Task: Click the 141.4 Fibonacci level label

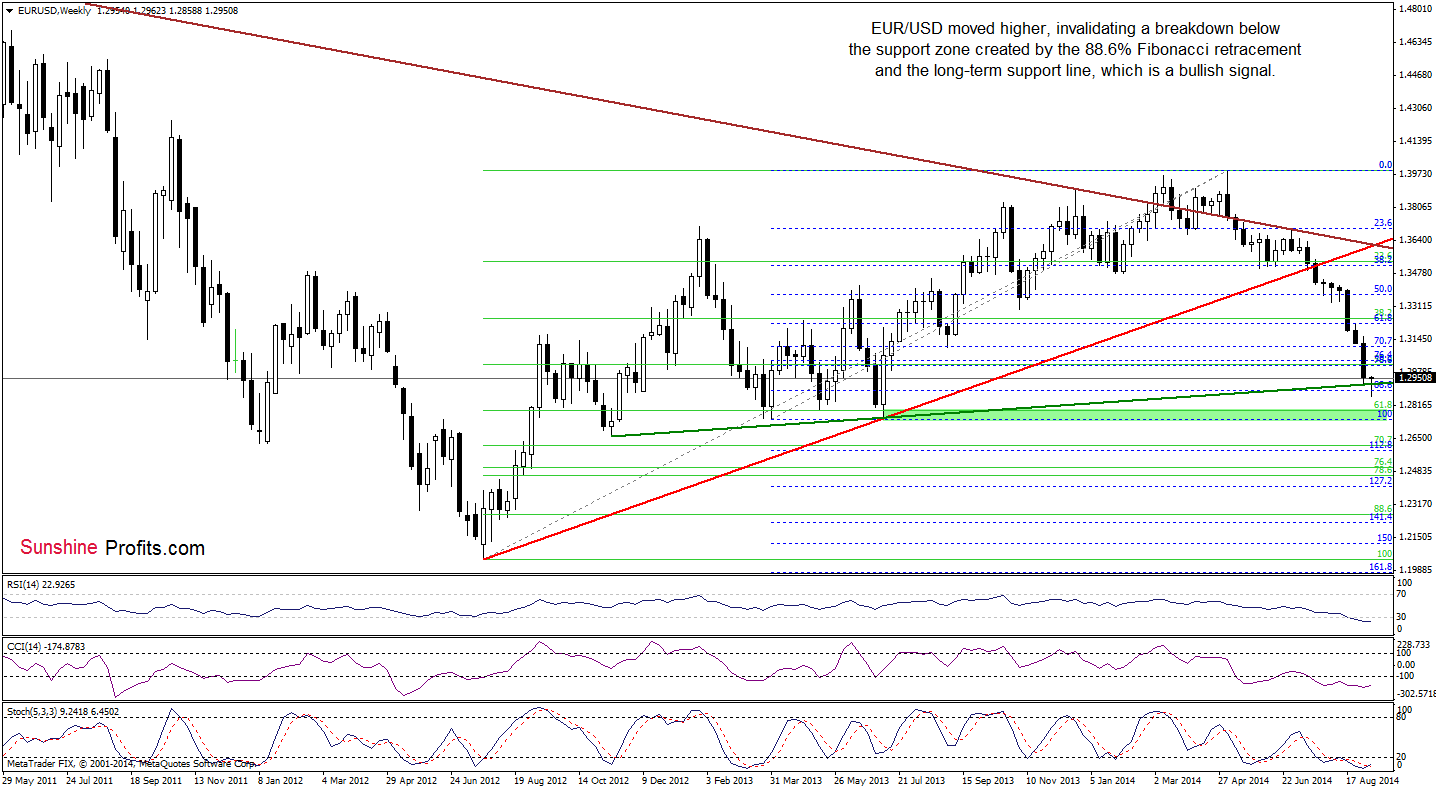Action: (1382, 517)
